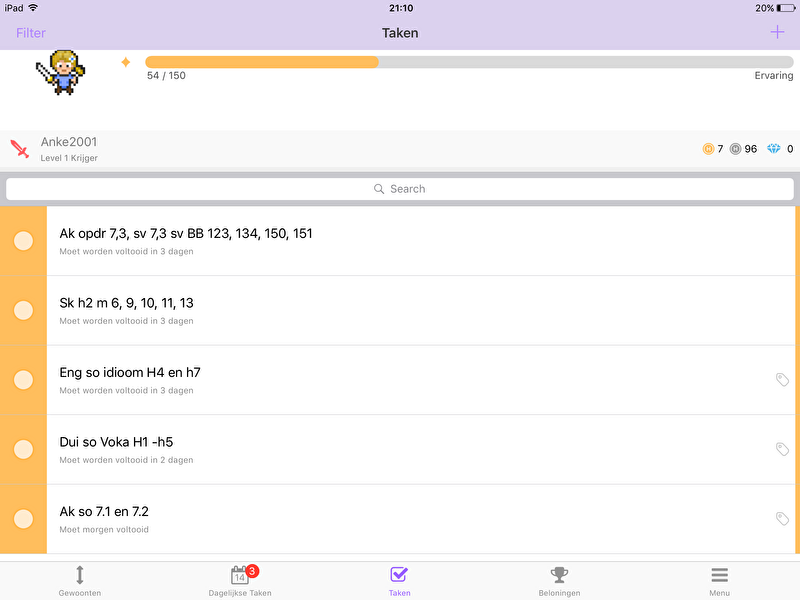The image size is (800, 600).
Task: Tick the Dui so Voka H1 -h5 checkbox
Action: 23,450
